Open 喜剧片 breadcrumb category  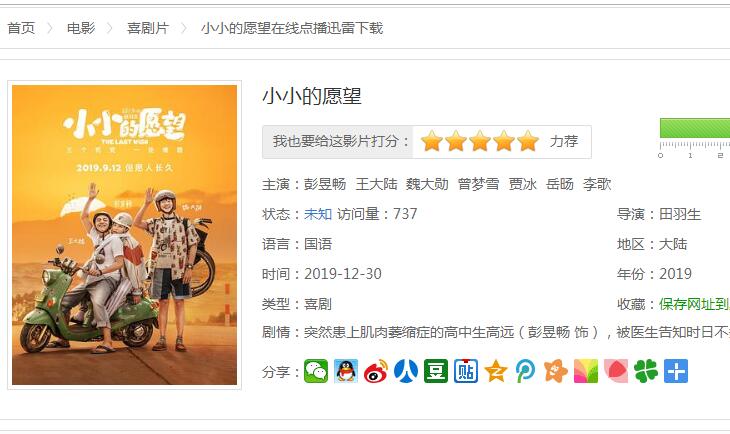[x=148, y=28]
